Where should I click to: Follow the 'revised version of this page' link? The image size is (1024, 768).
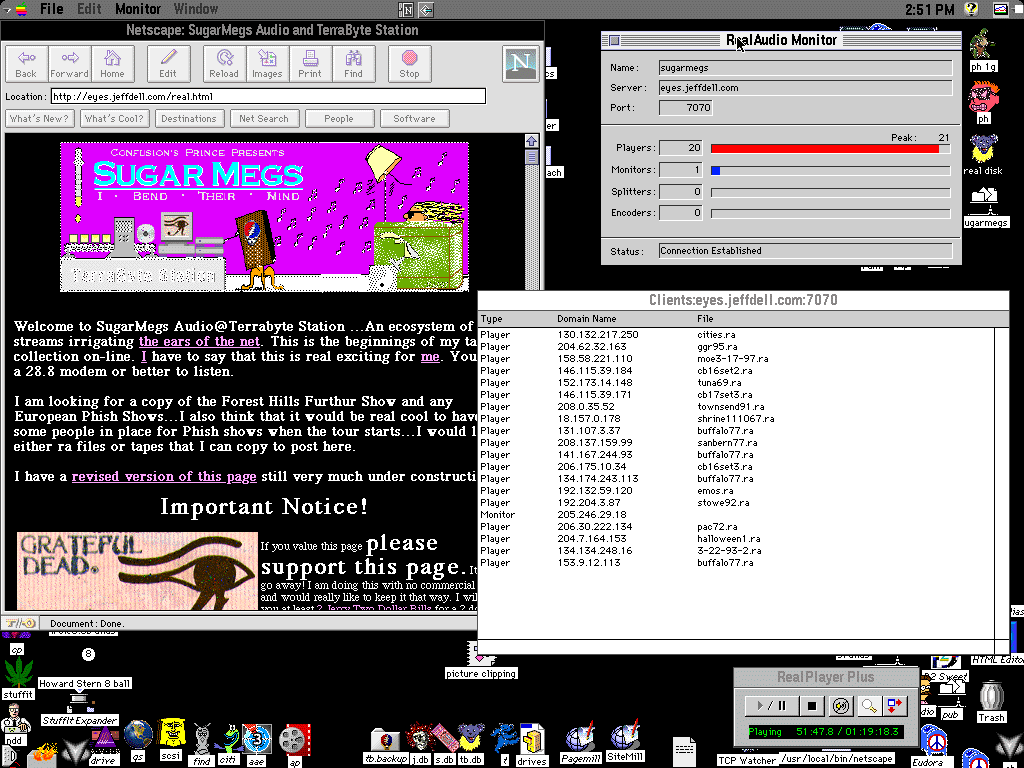click(164, 477)
